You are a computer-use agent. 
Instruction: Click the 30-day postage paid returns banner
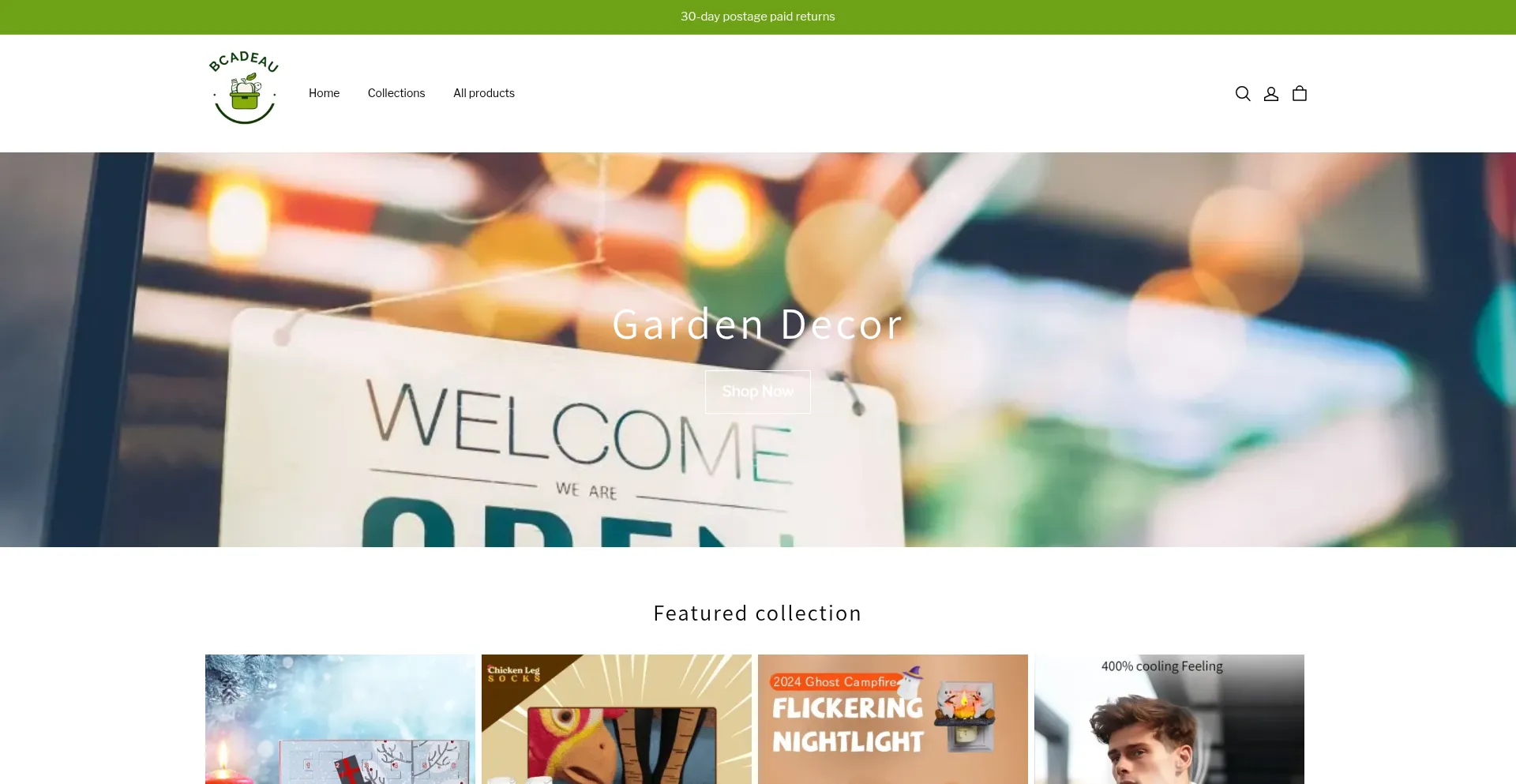coord(758,17)
